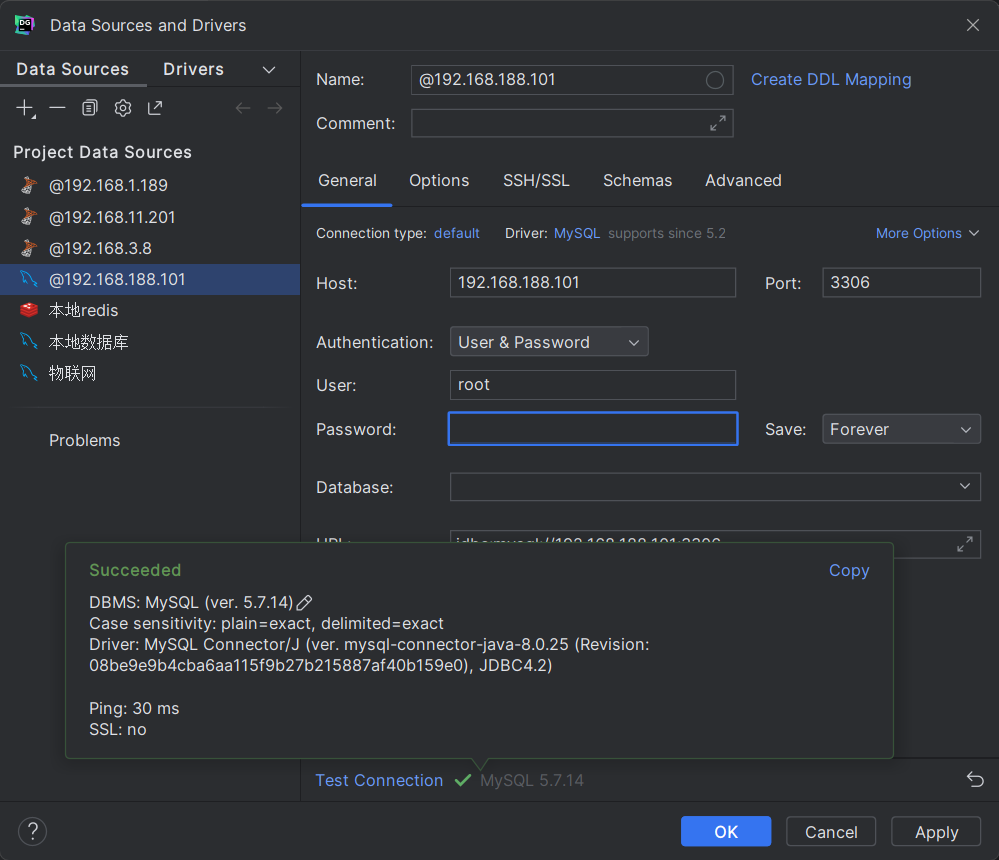
Task: Open the Save Forever dropdown
Action: click(x=900, y=429)
